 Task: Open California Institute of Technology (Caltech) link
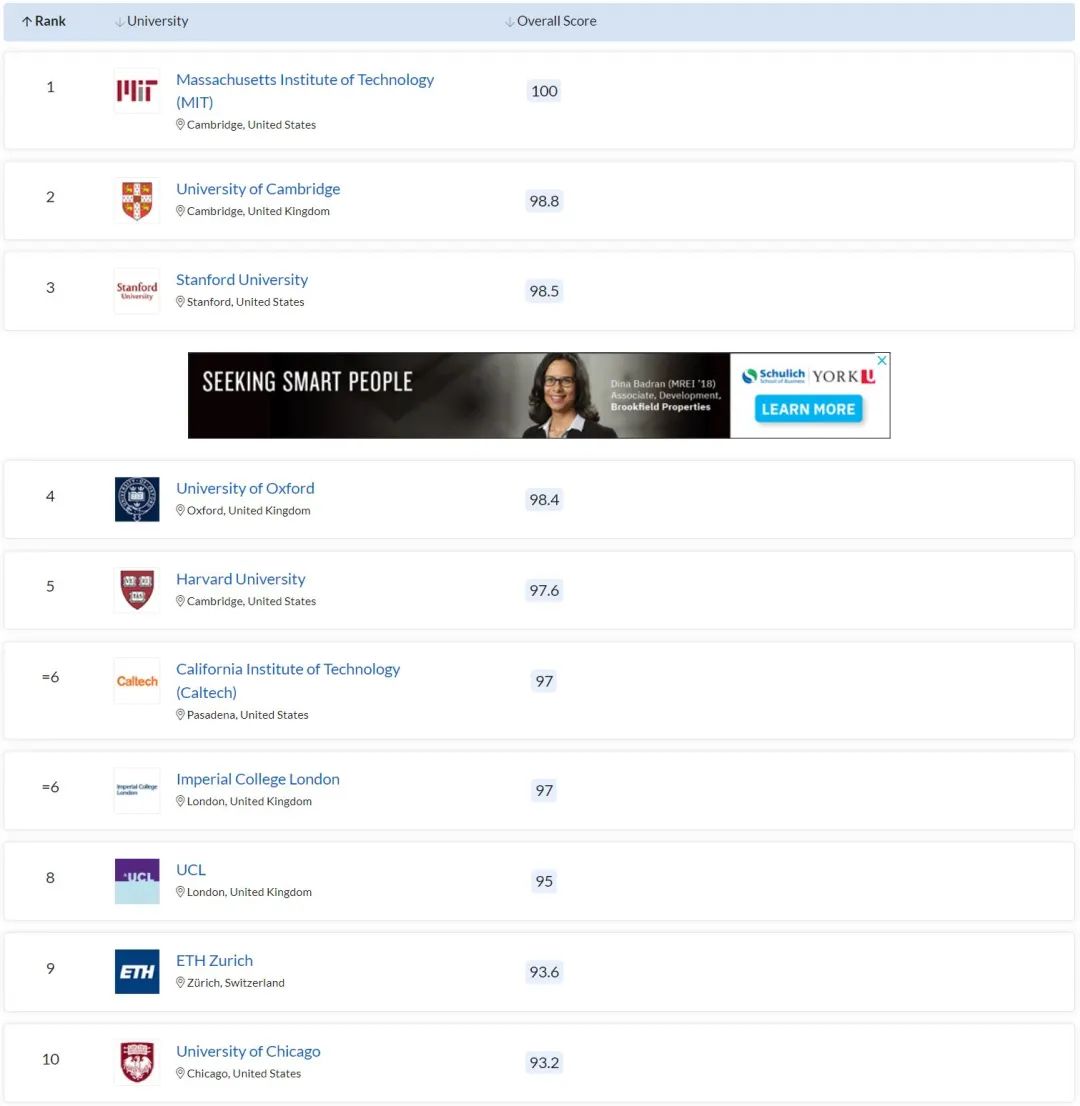pos(288,681)
